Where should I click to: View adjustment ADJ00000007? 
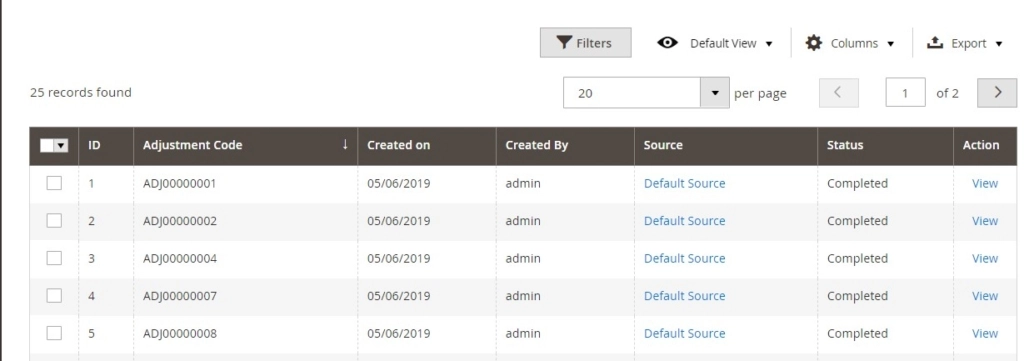[x=985, y=296]
